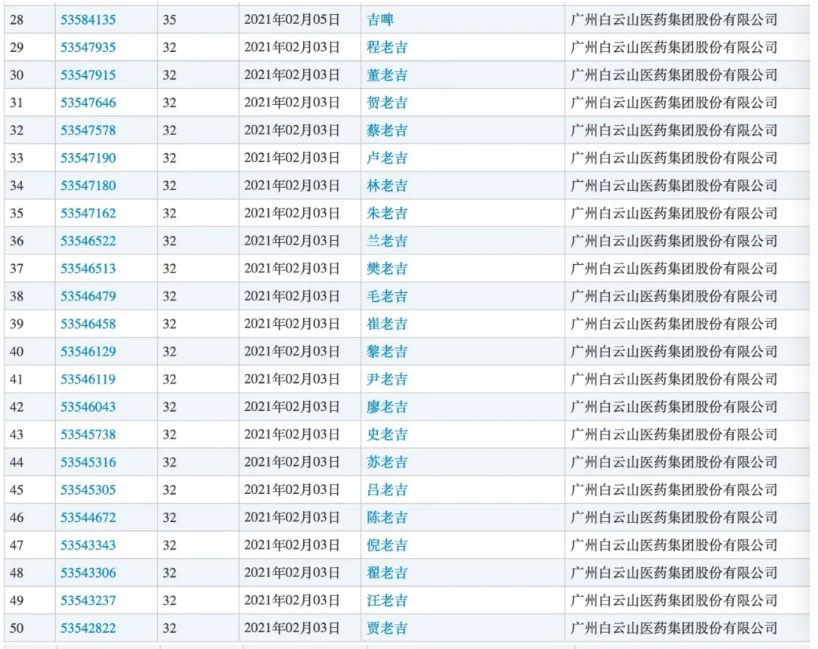Select date 2021年02月05日 in row 28
Viewport: 818px width, 649px height.
pyautogui.click(x=292, y=20)
